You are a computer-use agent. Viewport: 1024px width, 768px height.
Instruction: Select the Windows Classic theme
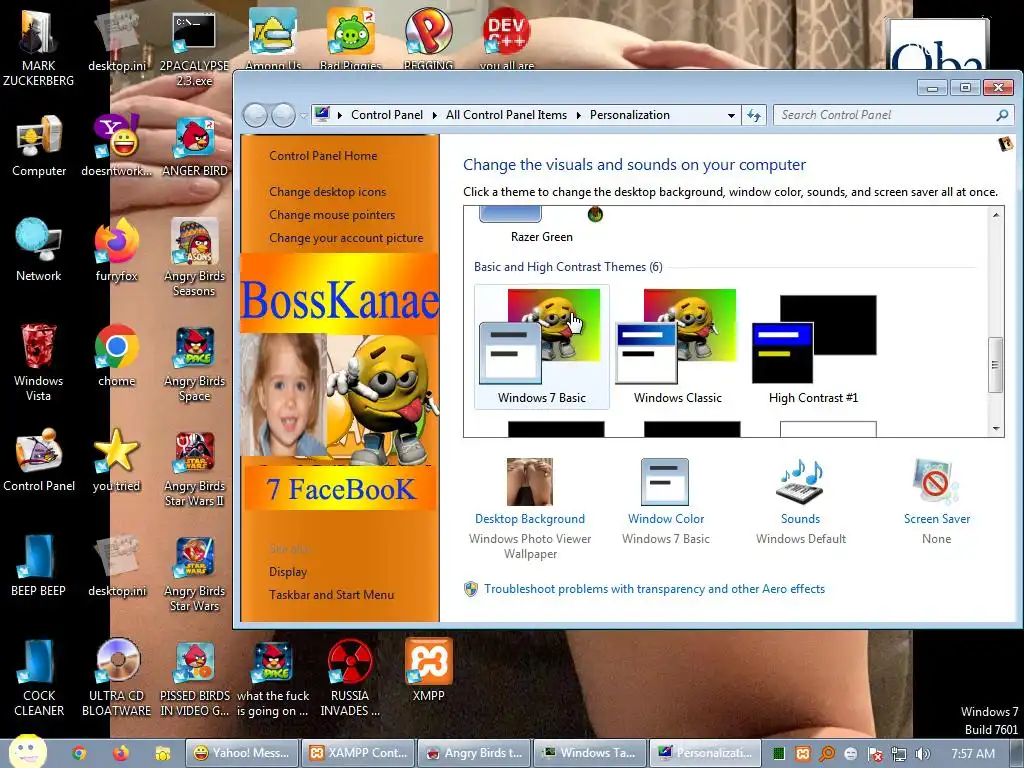[x=677, y=347]
